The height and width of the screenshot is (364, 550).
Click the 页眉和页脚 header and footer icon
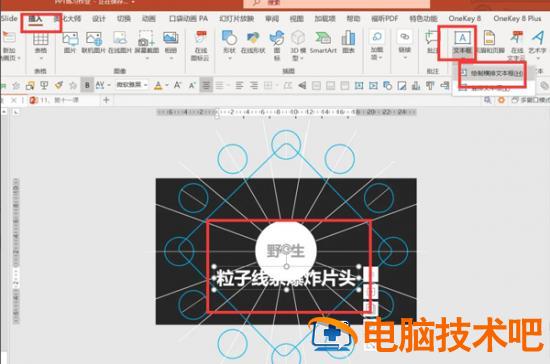[489, 38]
